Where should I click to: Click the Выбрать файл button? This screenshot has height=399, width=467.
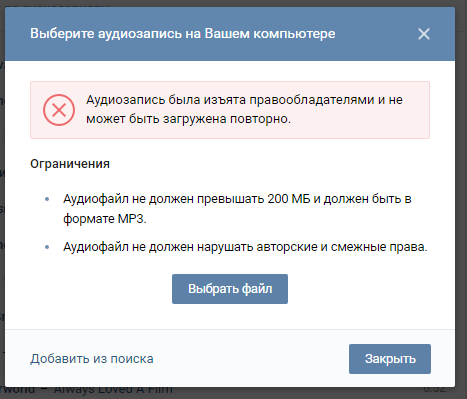230,289
